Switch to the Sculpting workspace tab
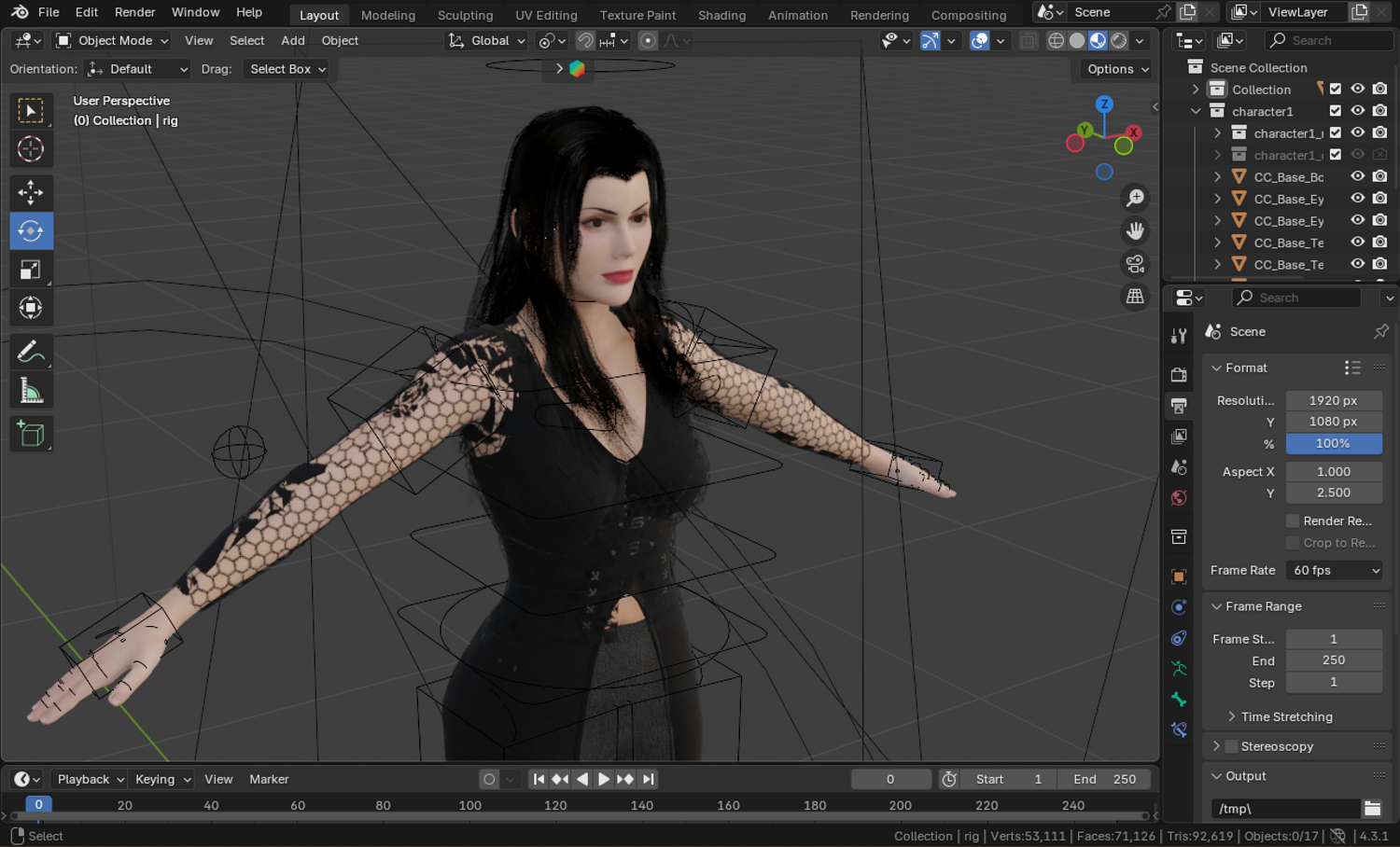Screen dimensions: 1400x847 point(465,15)
